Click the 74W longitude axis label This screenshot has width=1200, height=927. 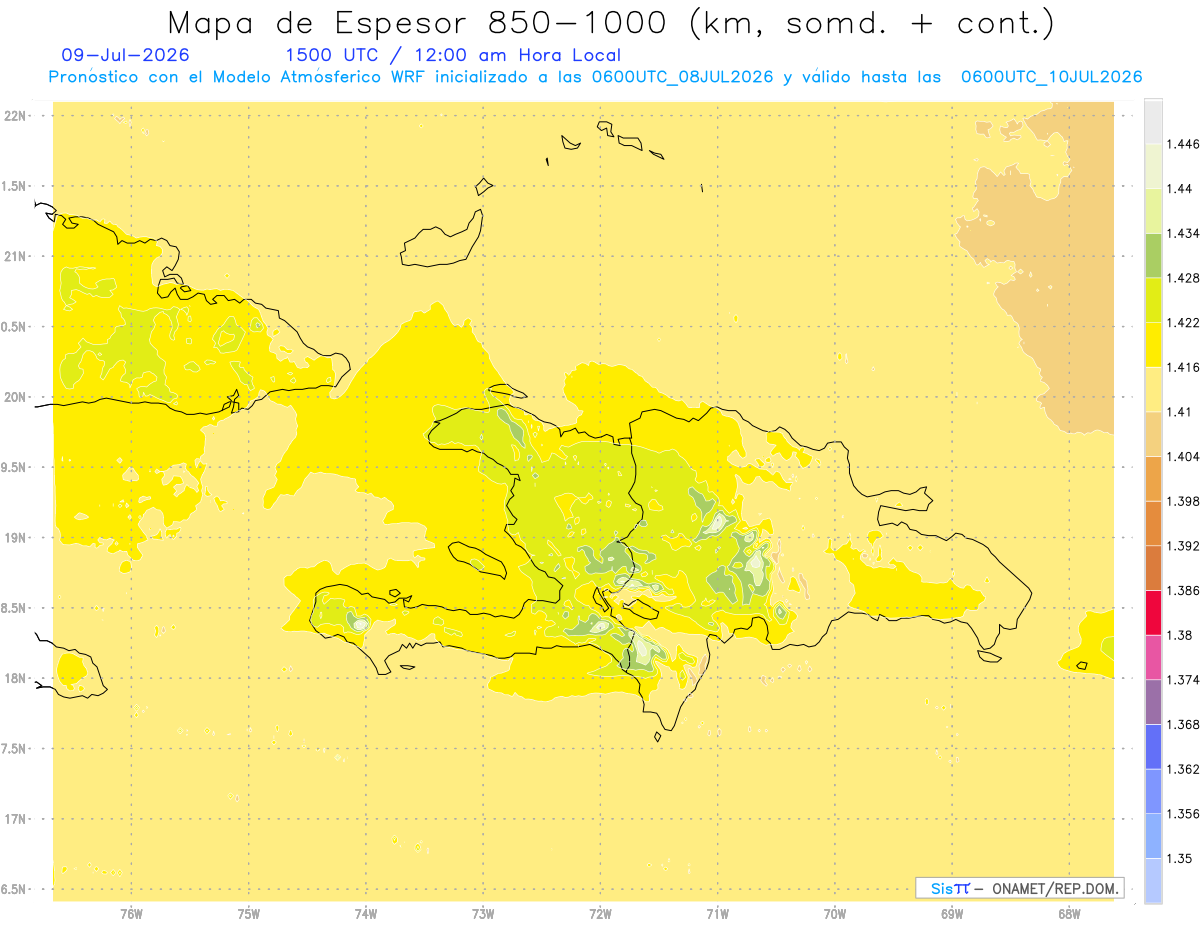pos(366,914)
